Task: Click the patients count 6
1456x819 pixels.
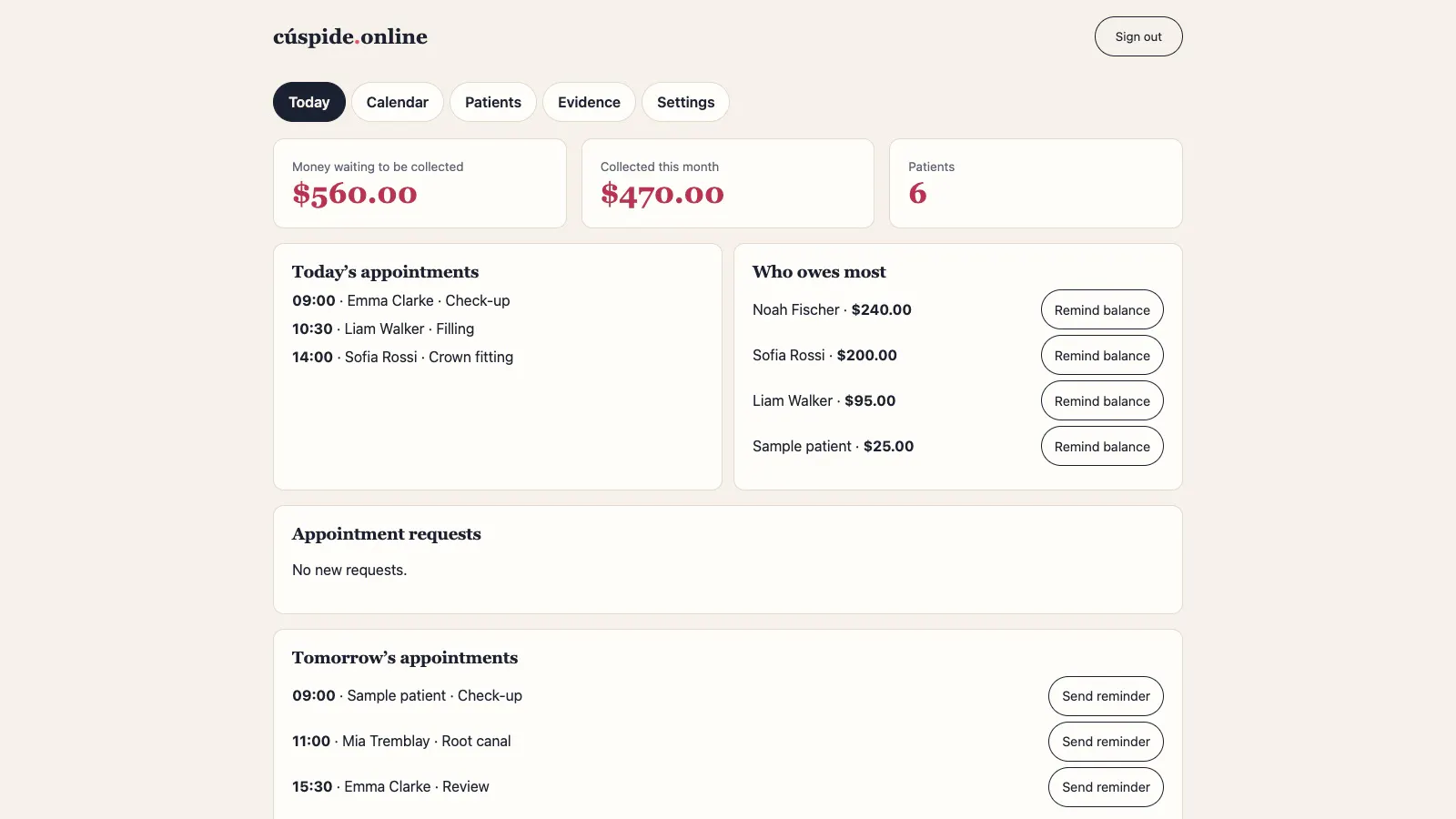Action: coord(917,193)
